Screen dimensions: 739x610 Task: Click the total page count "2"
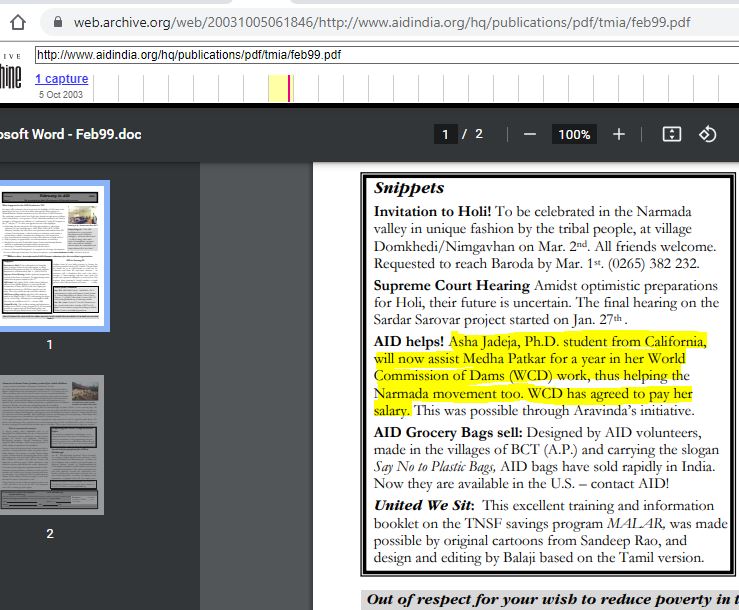tap(479, 134)
